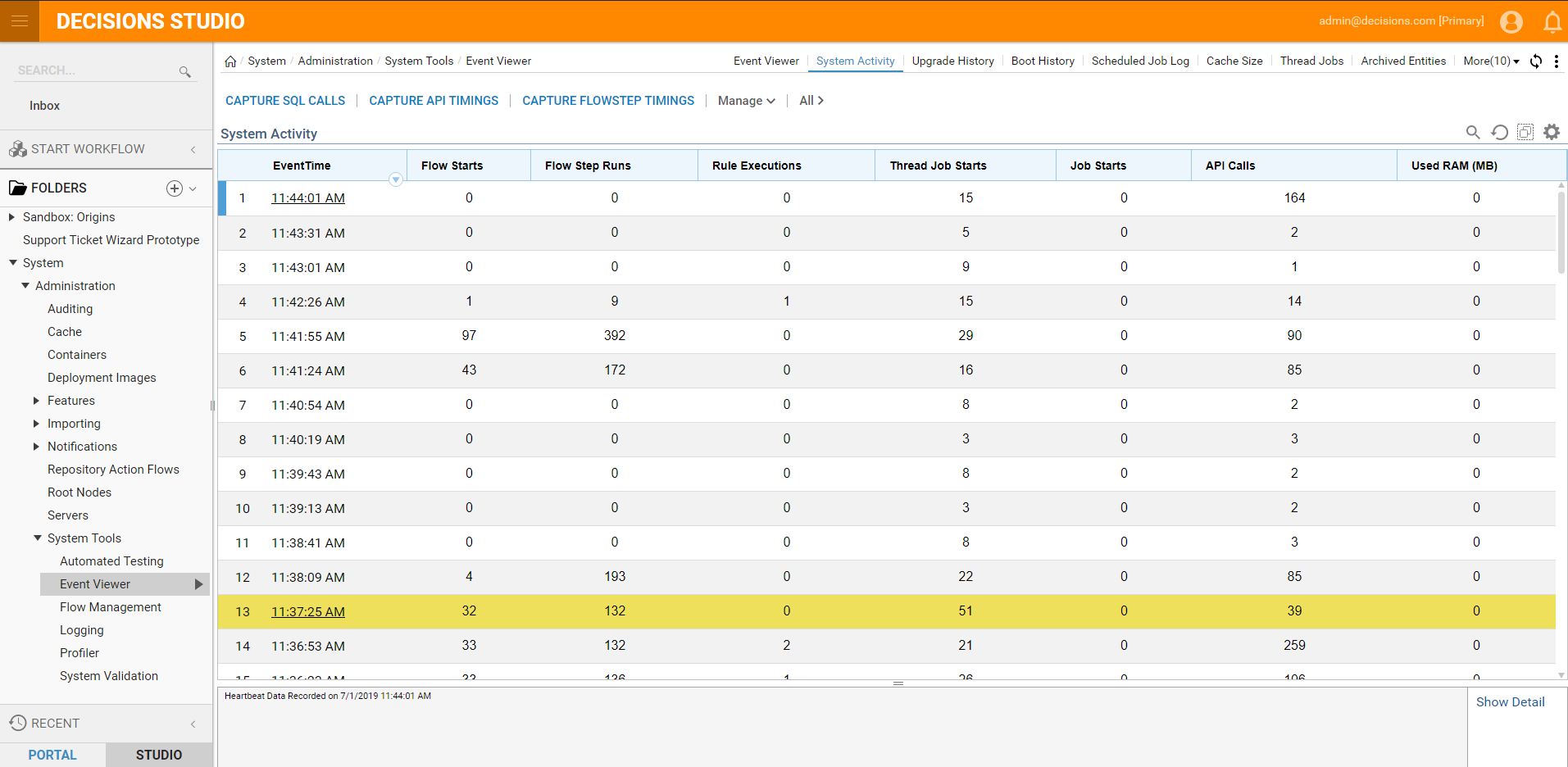
Task: Select System Validation folder
Action: click(x=108, y=676)
